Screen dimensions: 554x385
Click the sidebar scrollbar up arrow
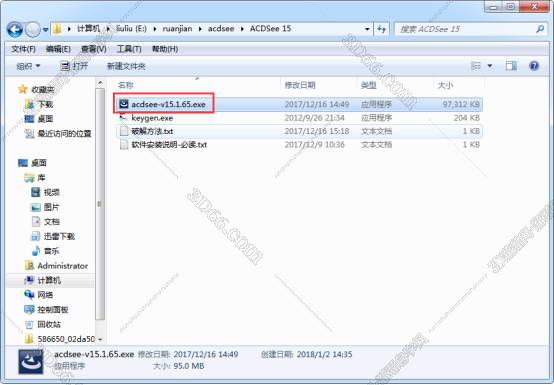coord(100,83)
